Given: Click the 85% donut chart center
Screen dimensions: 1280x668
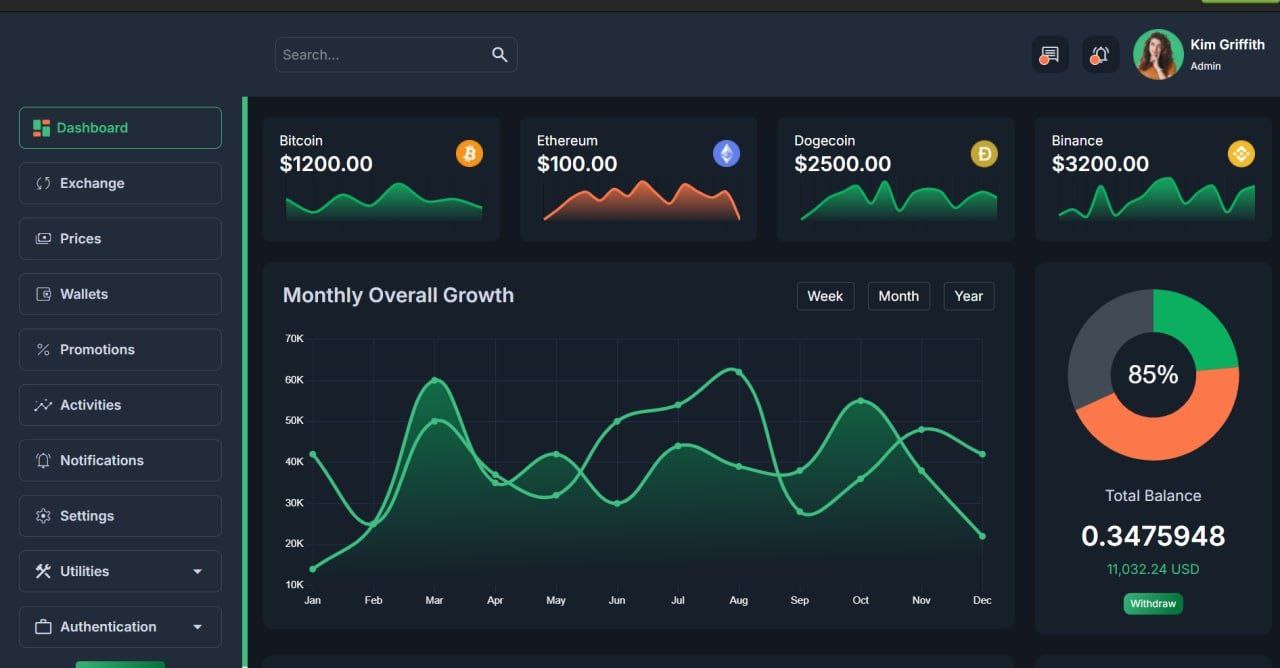Looking at the screenshot, I should [1153, 375].
